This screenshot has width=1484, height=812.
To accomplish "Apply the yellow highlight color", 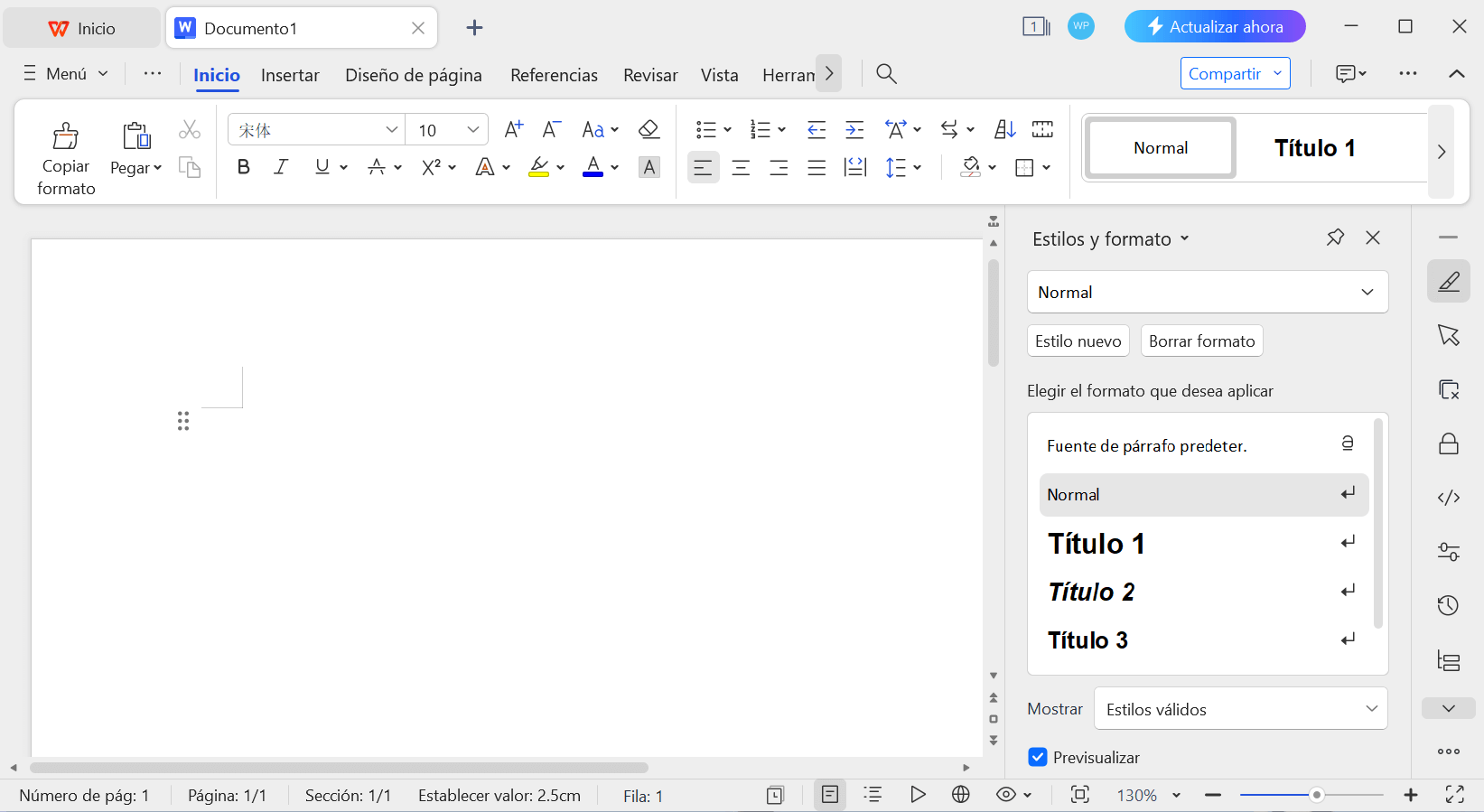I will click(x=539, y=167).
